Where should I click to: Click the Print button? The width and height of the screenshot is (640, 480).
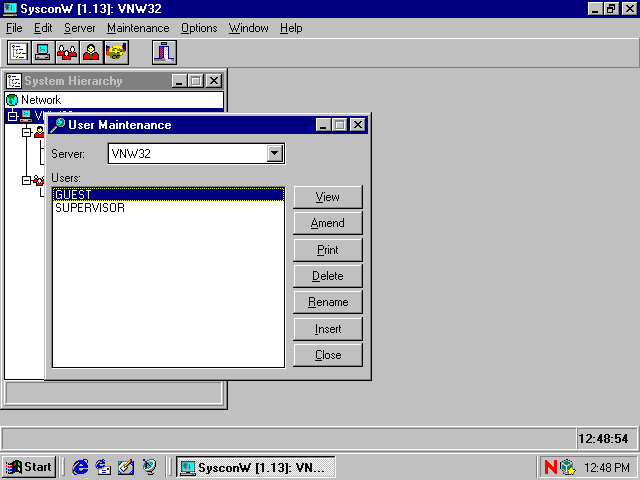pyautogui.click(x=328, y=250)
